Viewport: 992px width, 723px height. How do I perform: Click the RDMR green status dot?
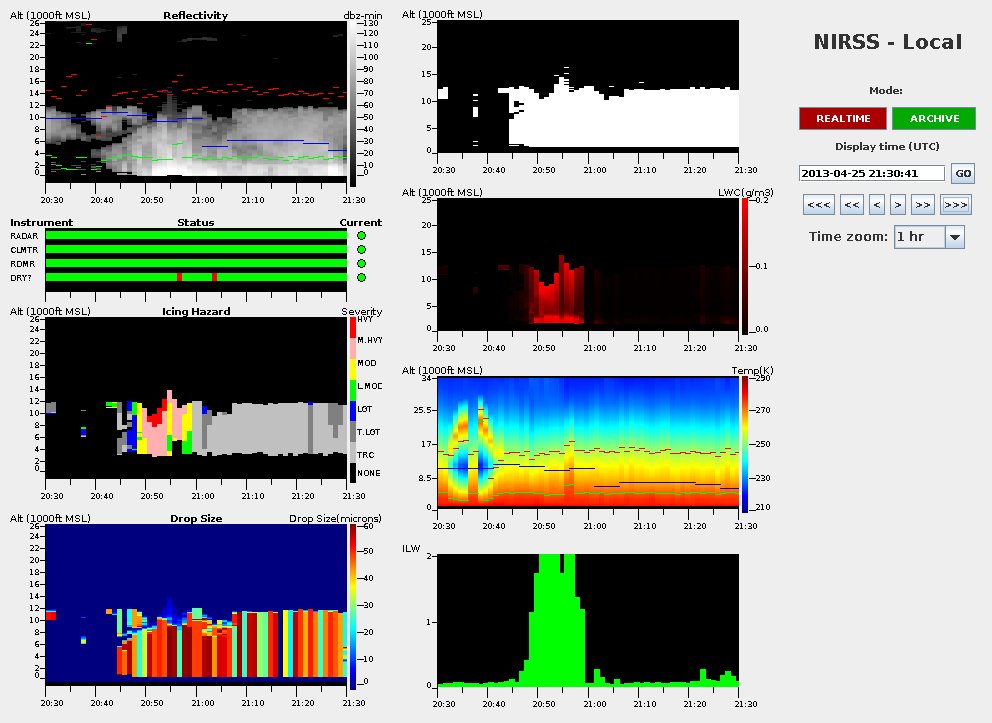361,263
